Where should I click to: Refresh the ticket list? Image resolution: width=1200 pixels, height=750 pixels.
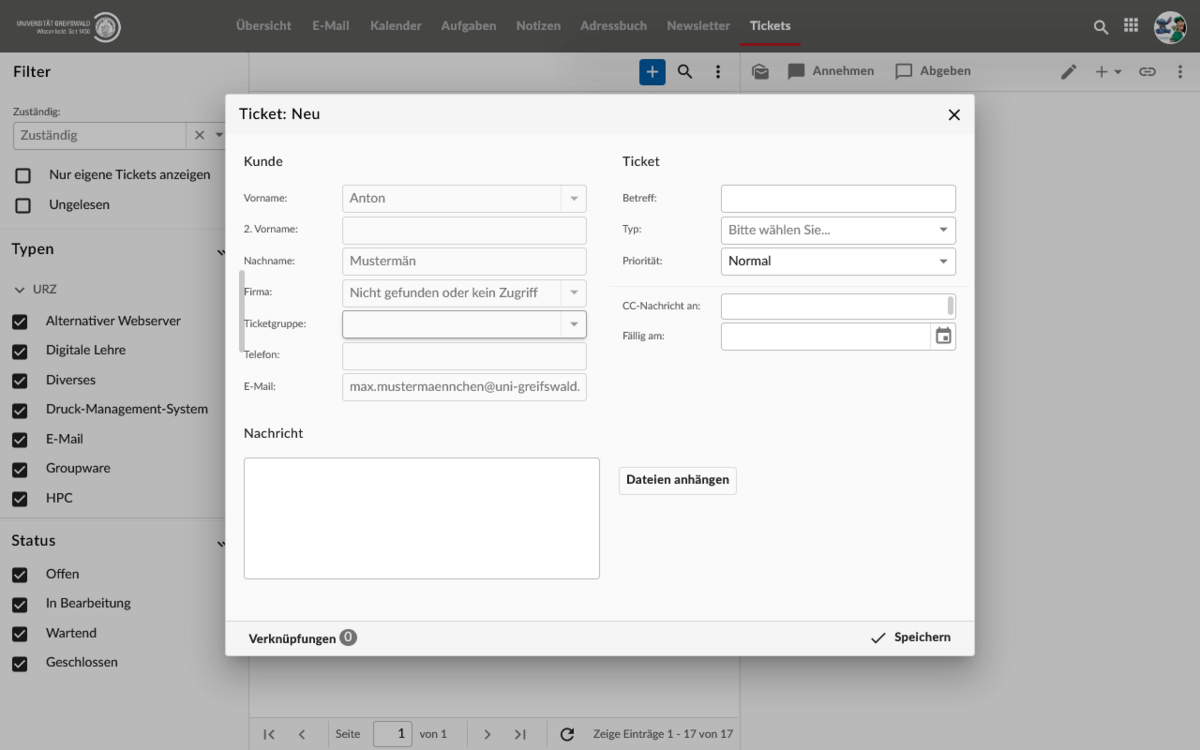pyautogui.click(x=567, y=734)
